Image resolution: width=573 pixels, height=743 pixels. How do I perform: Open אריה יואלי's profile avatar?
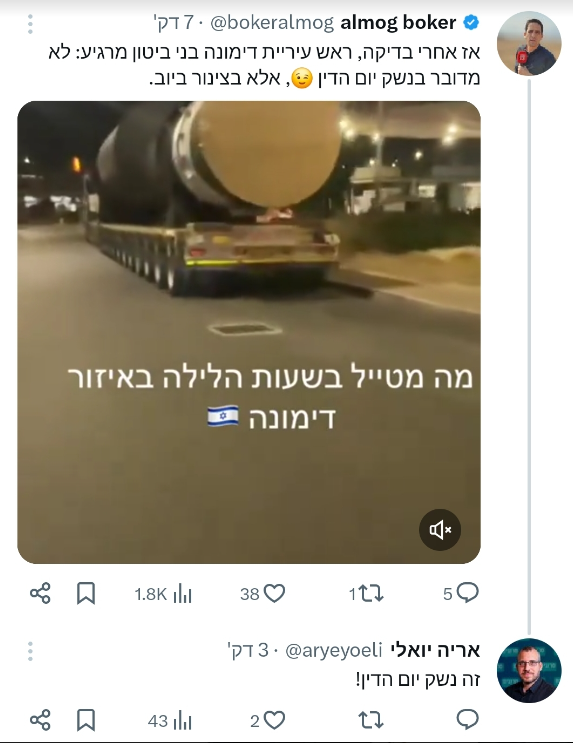529,670
